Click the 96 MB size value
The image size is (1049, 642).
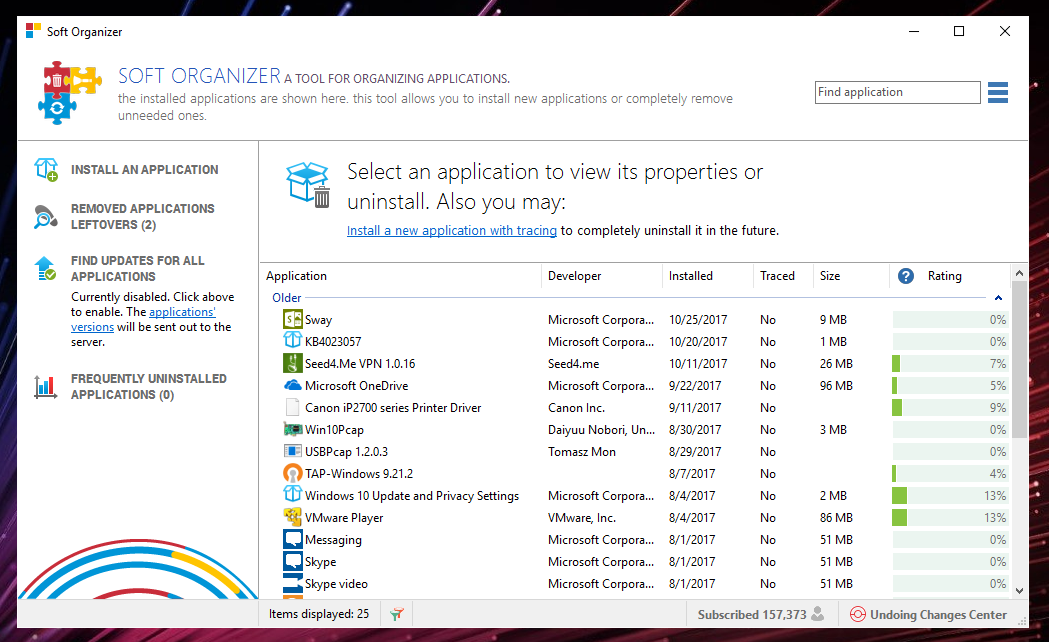[836, 386]
